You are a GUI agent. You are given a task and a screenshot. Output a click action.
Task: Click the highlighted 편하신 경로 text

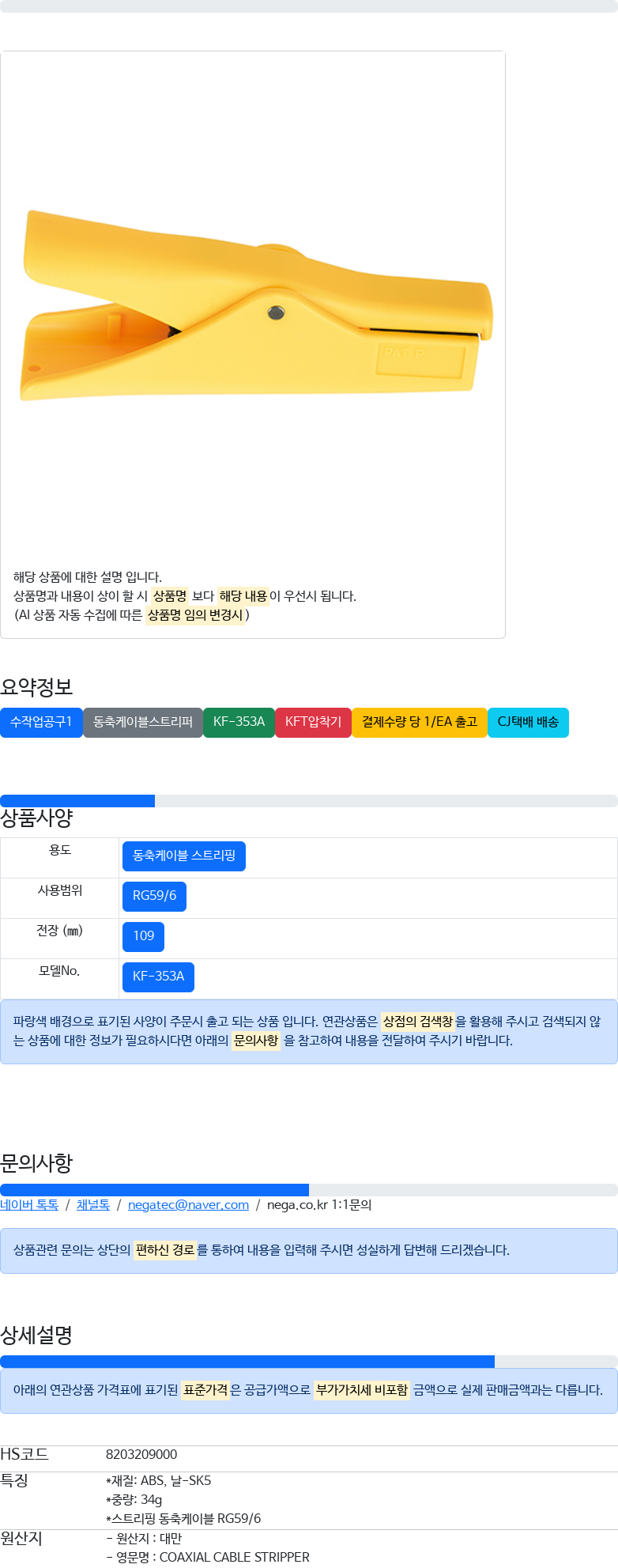(x=165, y=1250)
